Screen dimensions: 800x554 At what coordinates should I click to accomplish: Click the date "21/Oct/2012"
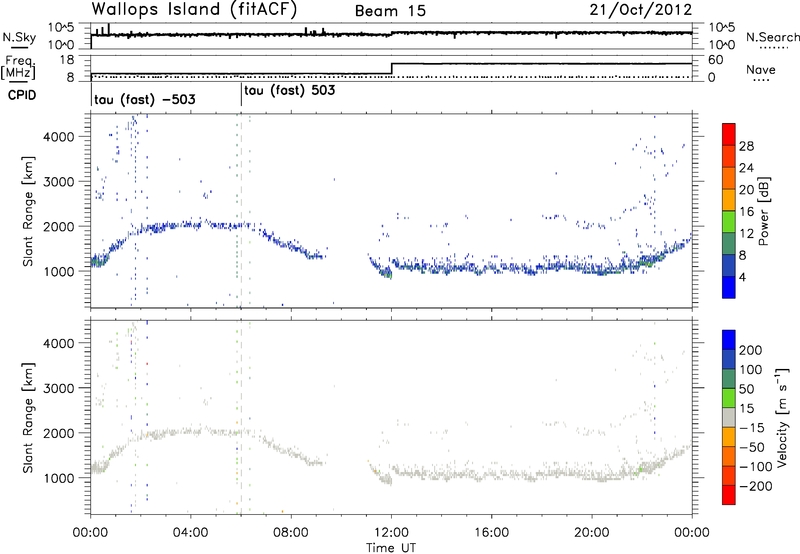pos(641,10)
